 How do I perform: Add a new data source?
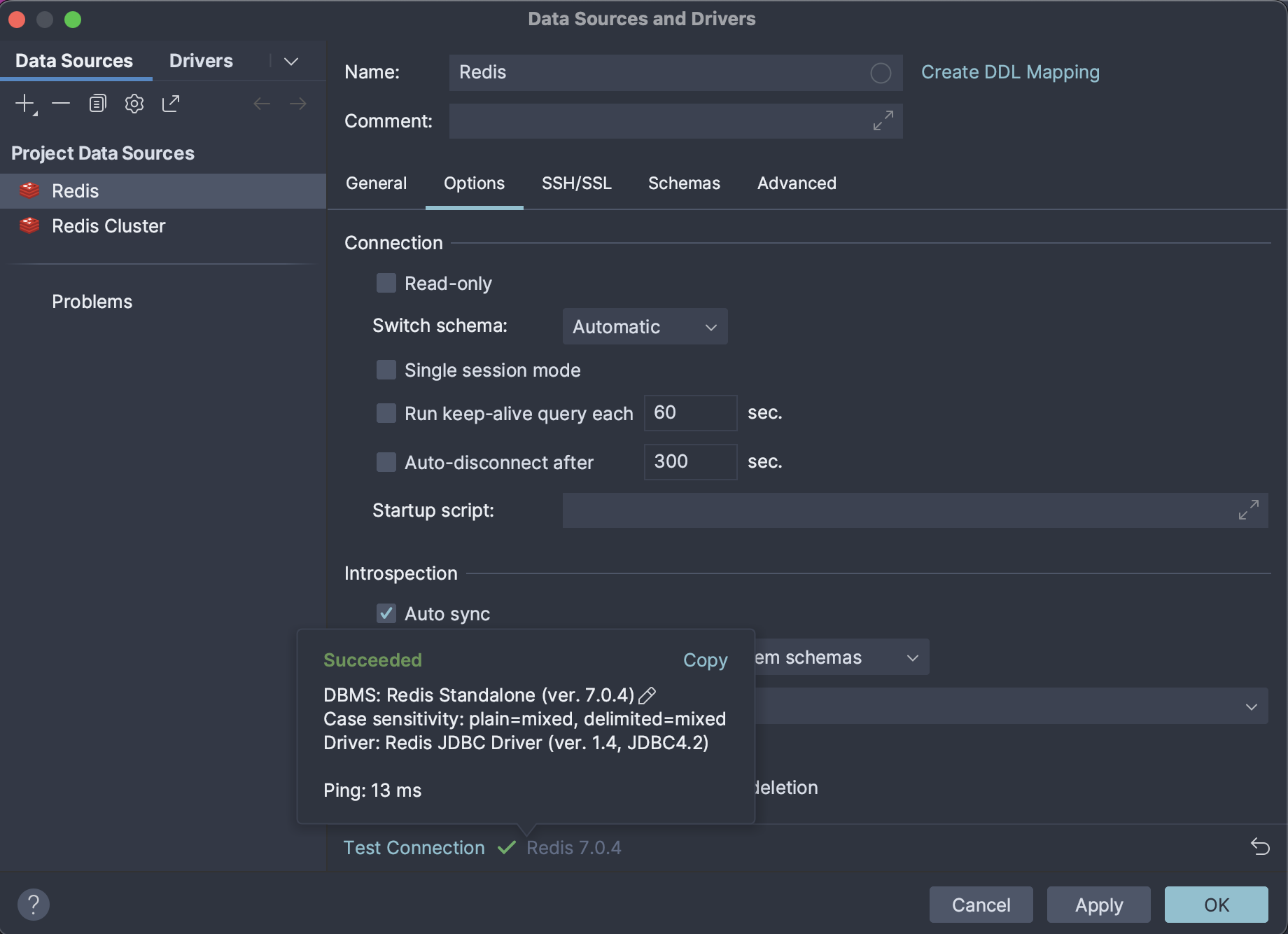pyautogui.click(x=23, y=103)
